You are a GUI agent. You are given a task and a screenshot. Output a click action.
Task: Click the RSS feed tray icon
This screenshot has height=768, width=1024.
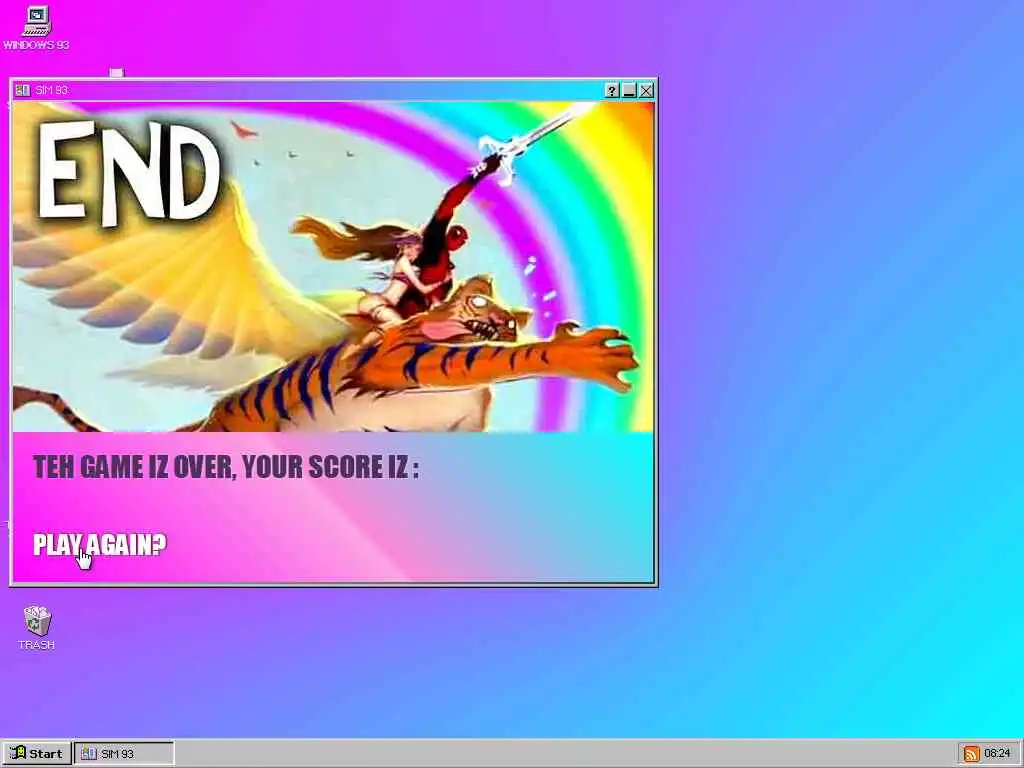[971, 754]
